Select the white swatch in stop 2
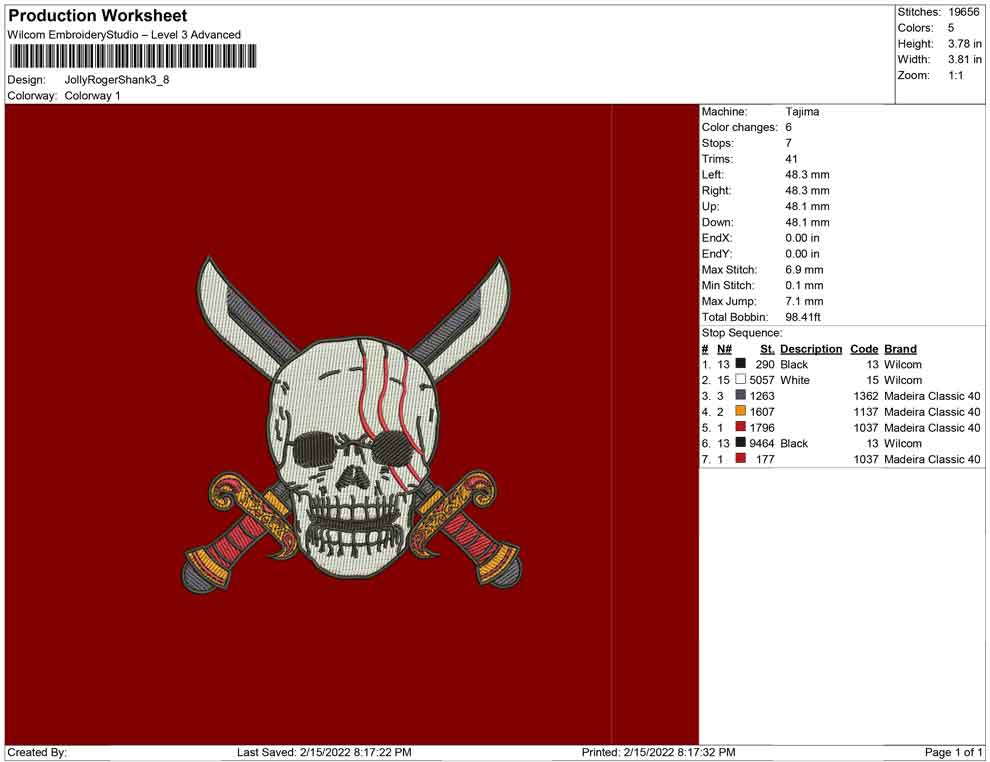The width and height of the screenshot is (990, 762). click(741, 381)
